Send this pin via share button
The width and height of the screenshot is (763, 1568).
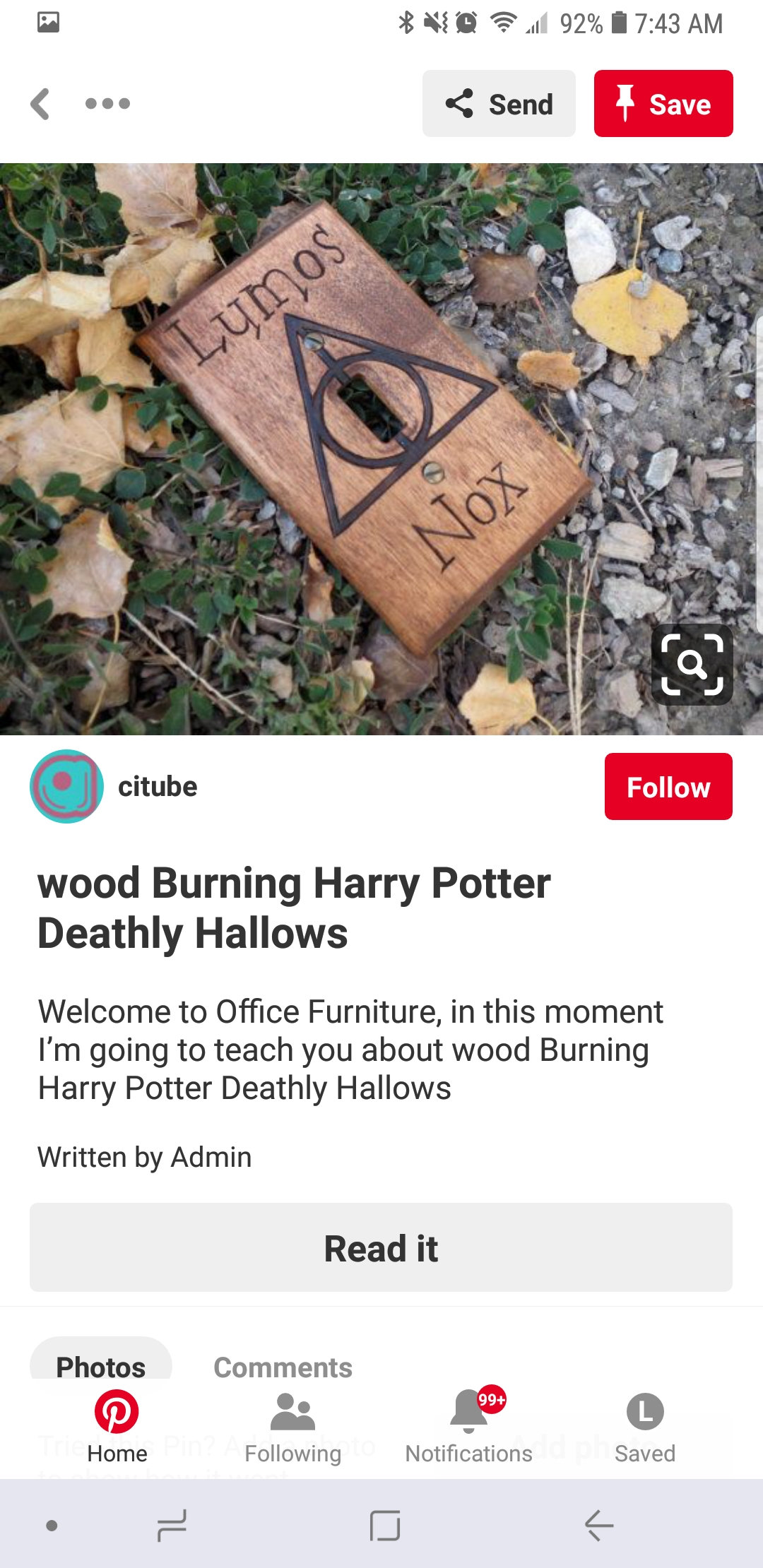pyautogui.click(x=499, y=104)
